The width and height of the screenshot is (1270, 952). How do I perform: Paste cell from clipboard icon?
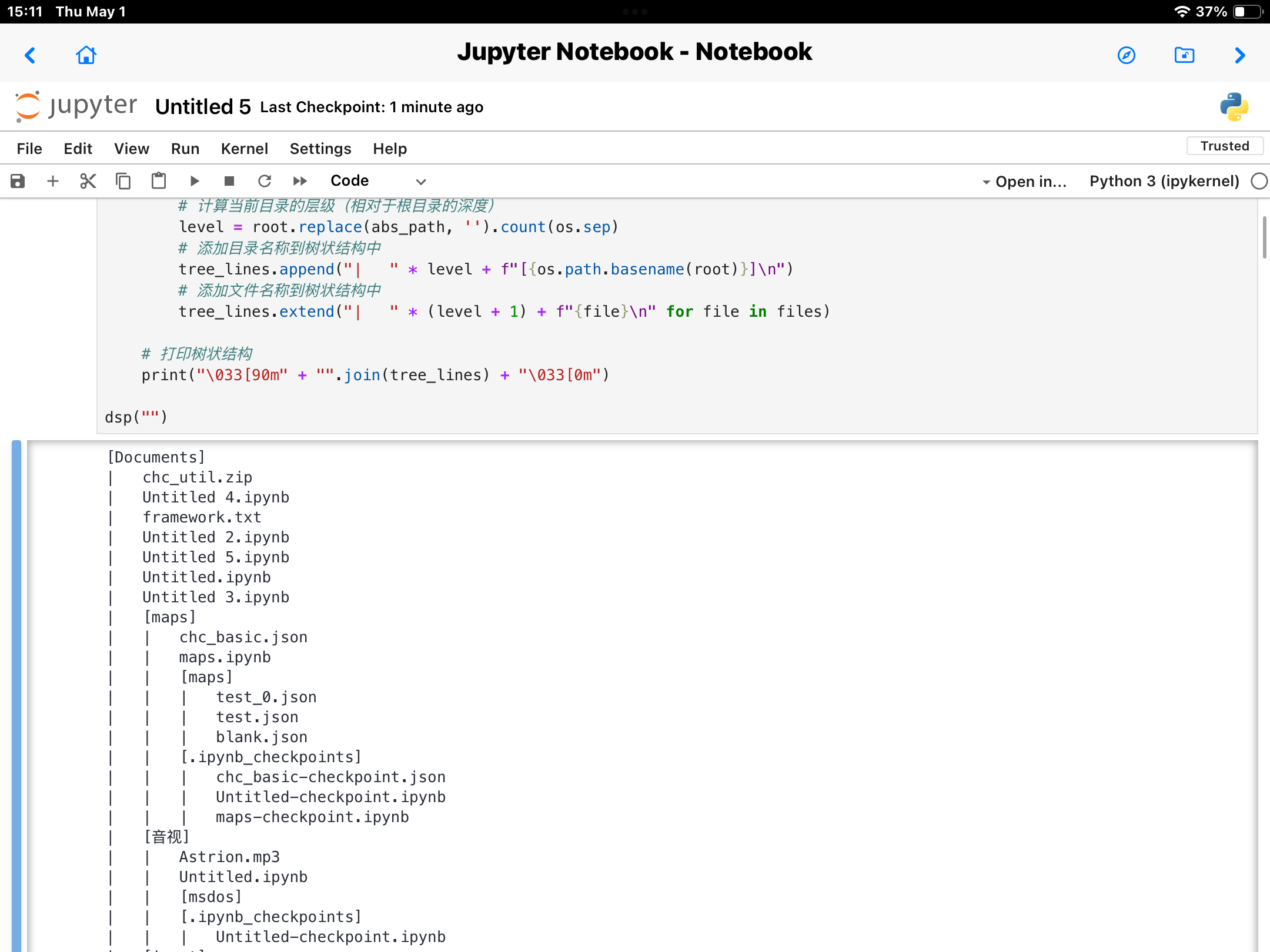[x=159, y=181]
